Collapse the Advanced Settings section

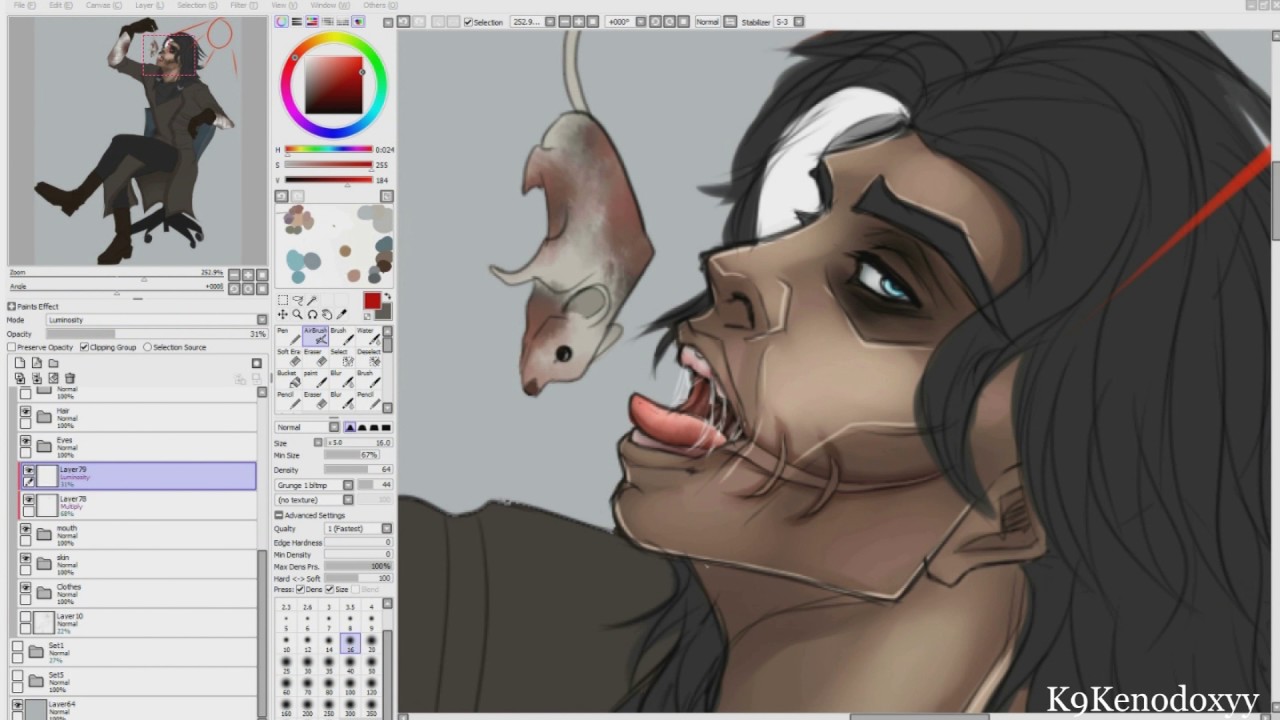point(279,515)
